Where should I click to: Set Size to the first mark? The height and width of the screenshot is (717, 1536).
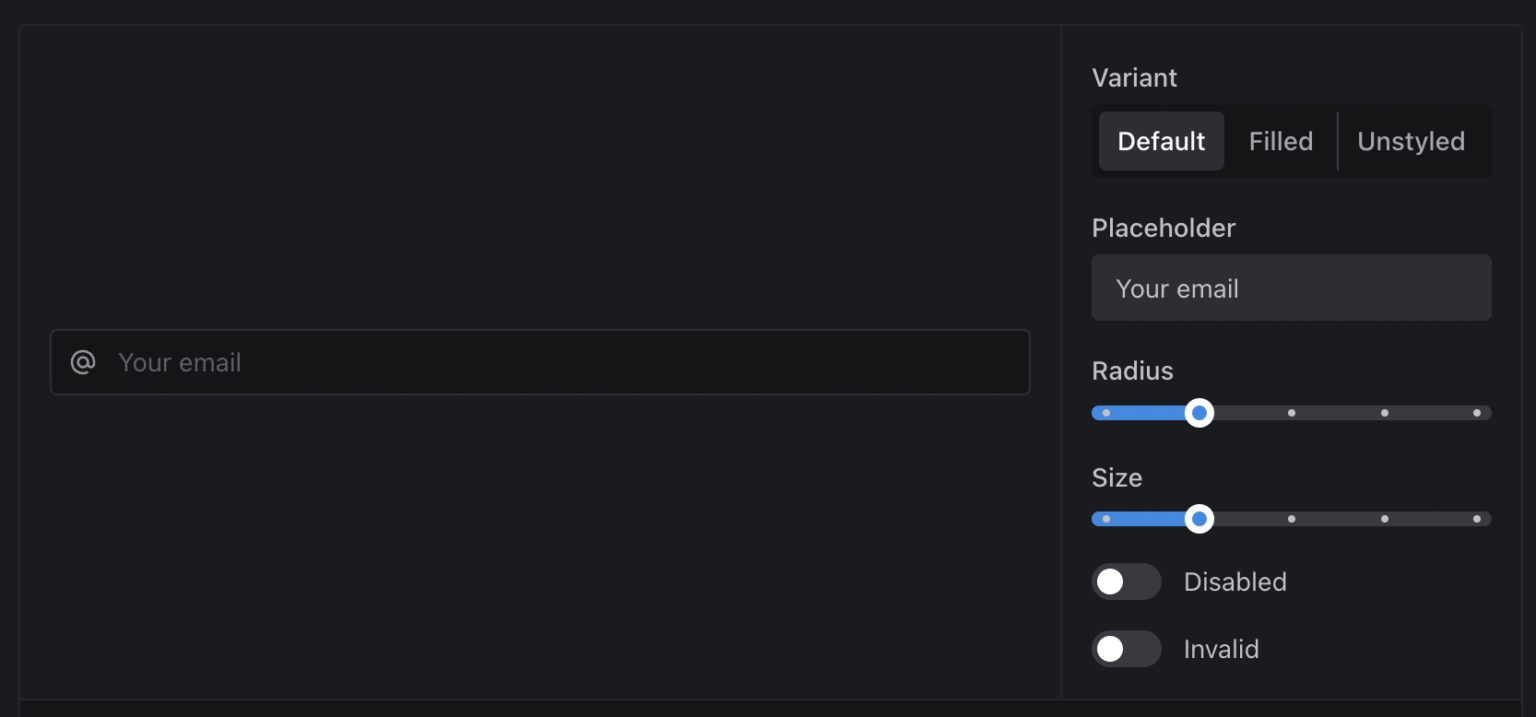pos(1106,519)
